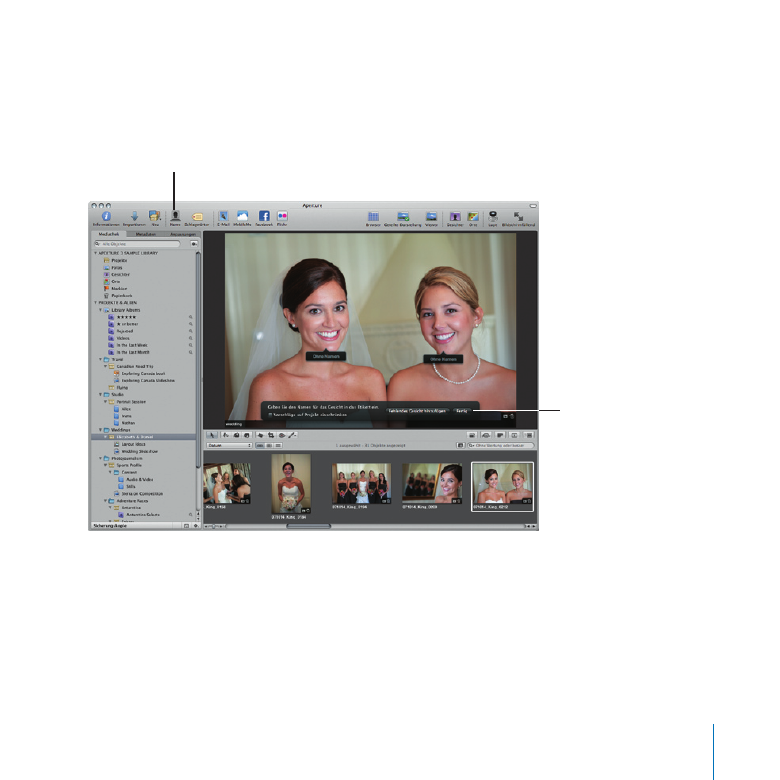Image resolution: width=780 pixels, height=780 pixels.
Task: Open the Informationen inspector icon
Action: pyautogui.click(x=106, y=216)
